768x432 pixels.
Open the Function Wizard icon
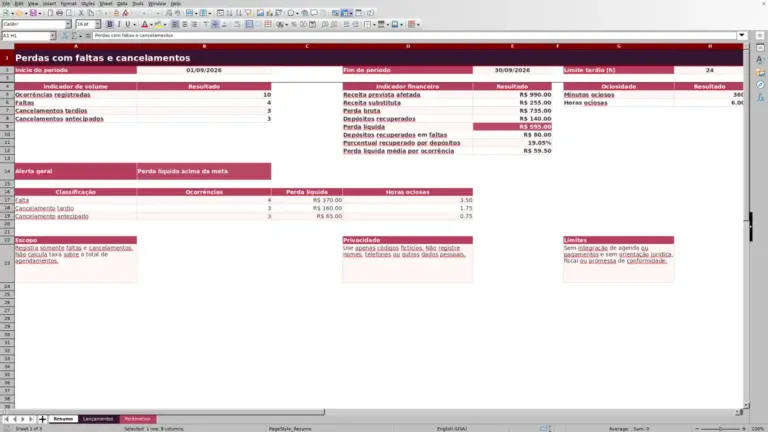coord(65,36)
